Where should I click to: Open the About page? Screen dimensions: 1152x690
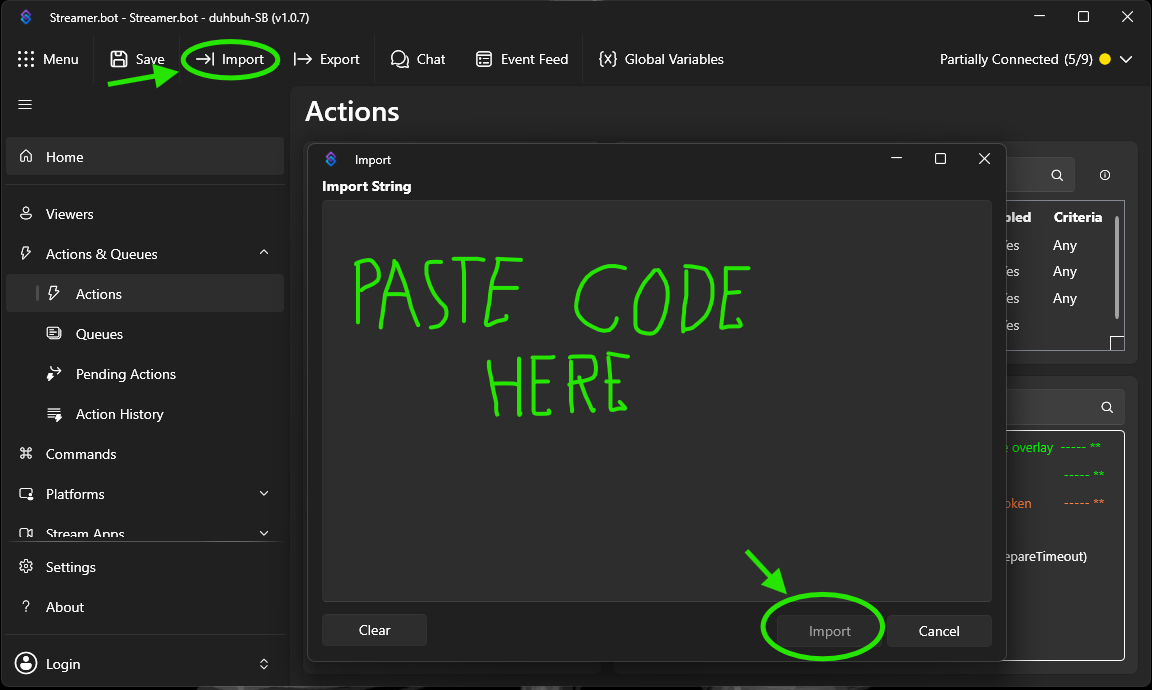coord(145,607)
